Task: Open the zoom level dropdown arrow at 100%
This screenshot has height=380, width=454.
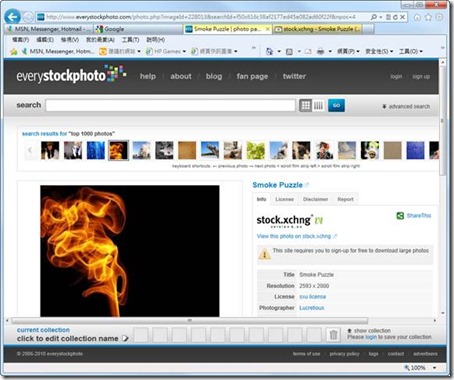Action: pyautogui.click(x=434, y=368)
